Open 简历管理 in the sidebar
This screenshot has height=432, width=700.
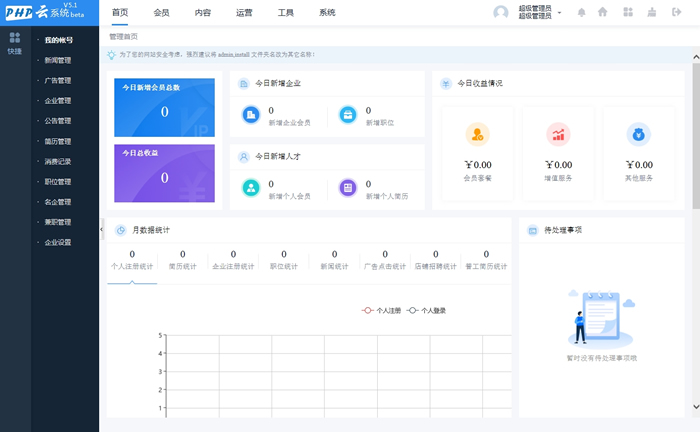pos(58,141)
